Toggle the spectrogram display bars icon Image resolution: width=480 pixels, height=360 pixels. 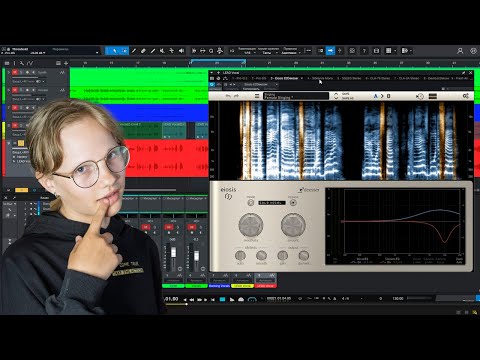(x=433, y=96)
